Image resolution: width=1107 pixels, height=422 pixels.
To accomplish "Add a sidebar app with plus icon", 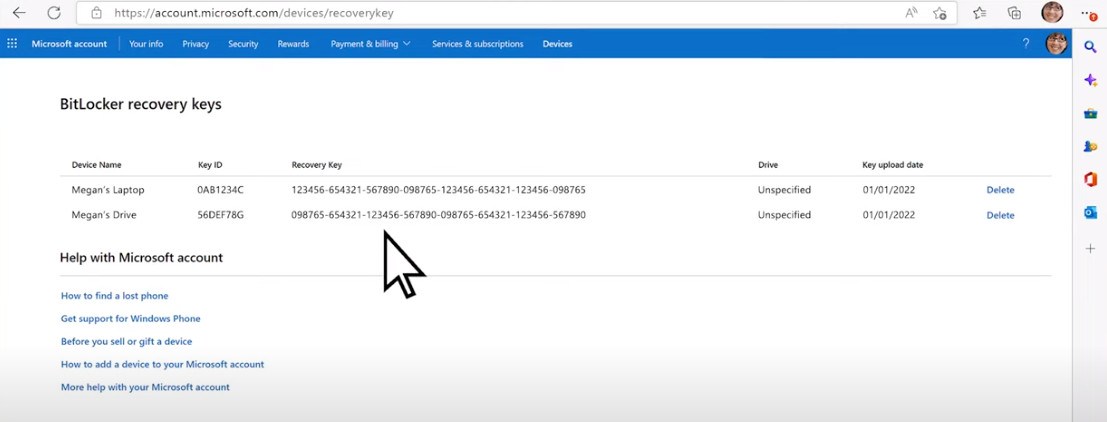I will click(1090, 248).
